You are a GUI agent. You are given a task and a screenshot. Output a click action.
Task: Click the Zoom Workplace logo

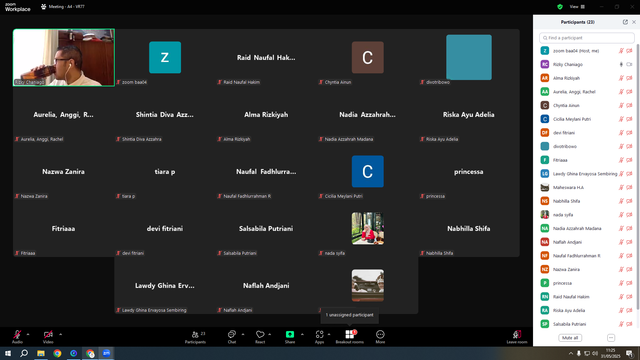(18, 7)
